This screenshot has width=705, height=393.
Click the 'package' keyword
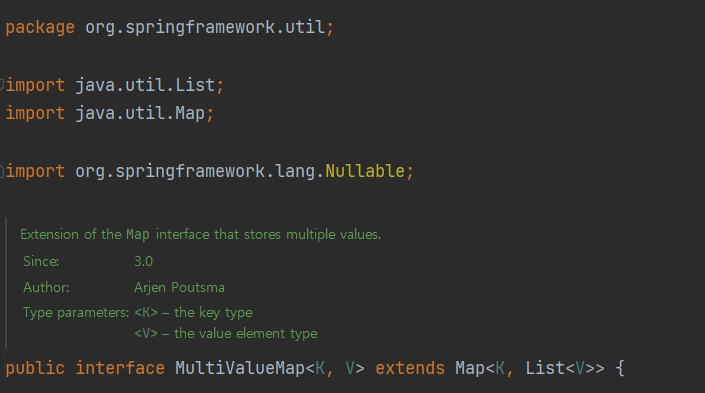pyautogui.click(x=40, y=28)
